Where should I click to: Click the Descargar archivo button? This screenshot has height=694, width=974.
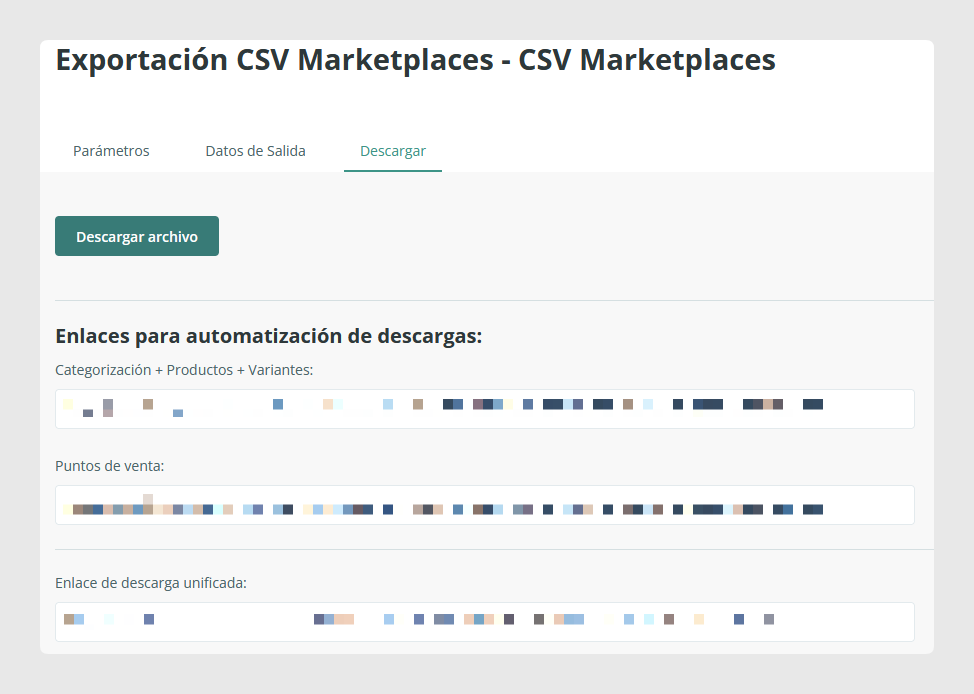pyautogui.click(x=137, y=236)
